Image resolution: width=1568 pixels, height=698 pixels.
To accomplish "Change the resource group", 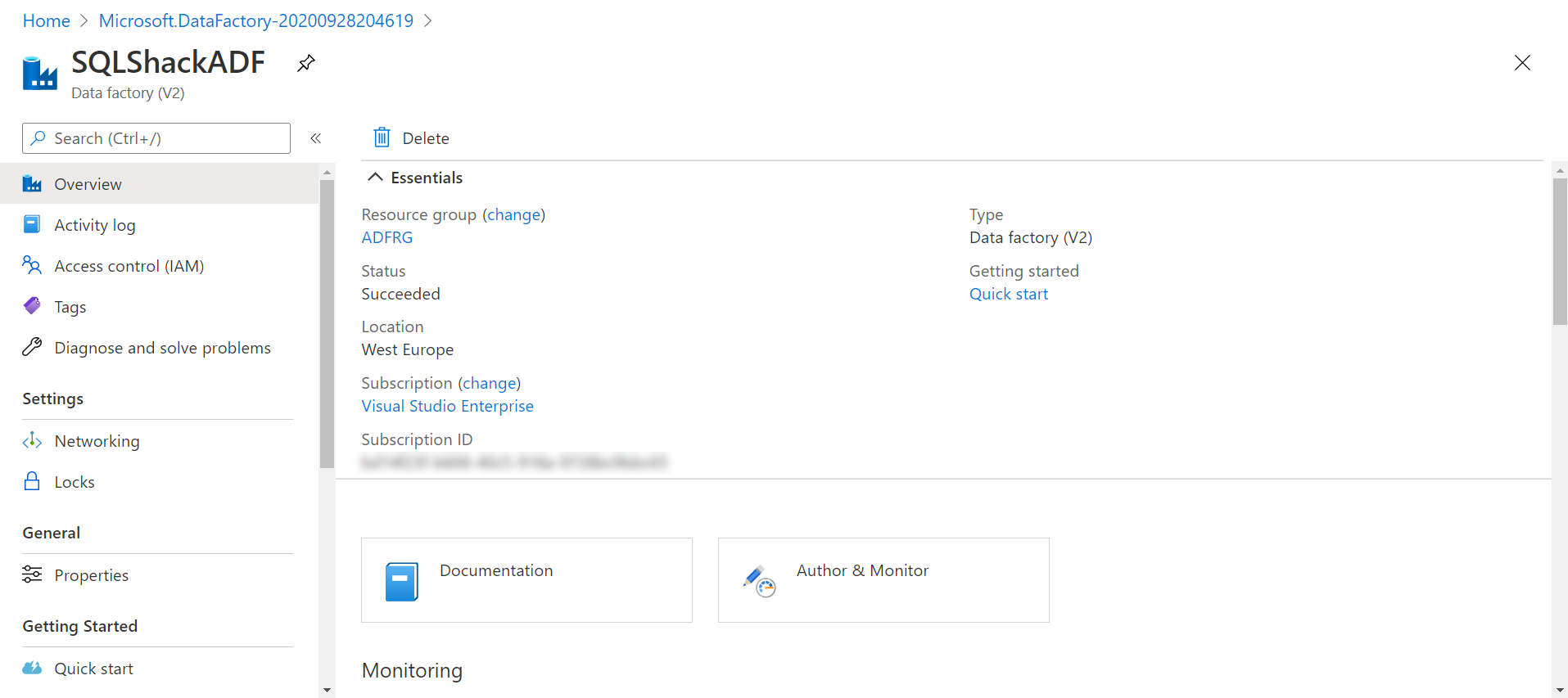I will [513, 214].
